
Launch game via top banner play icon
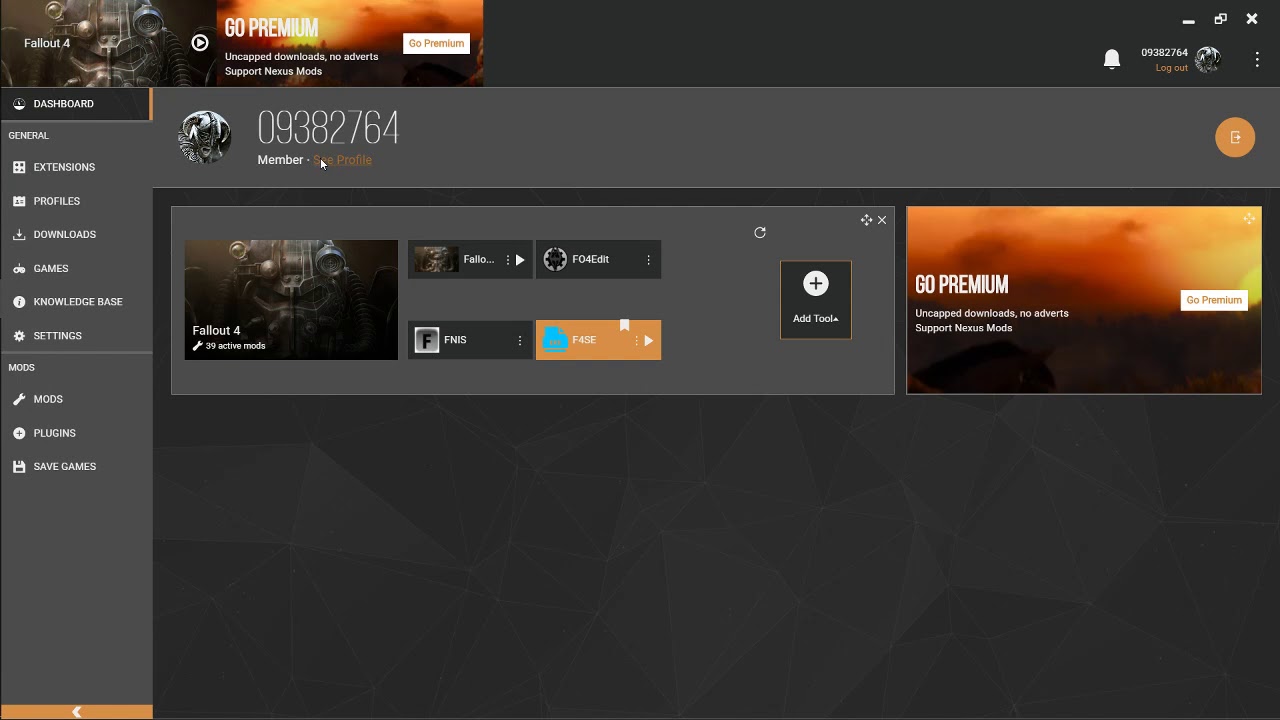point(200,43)
